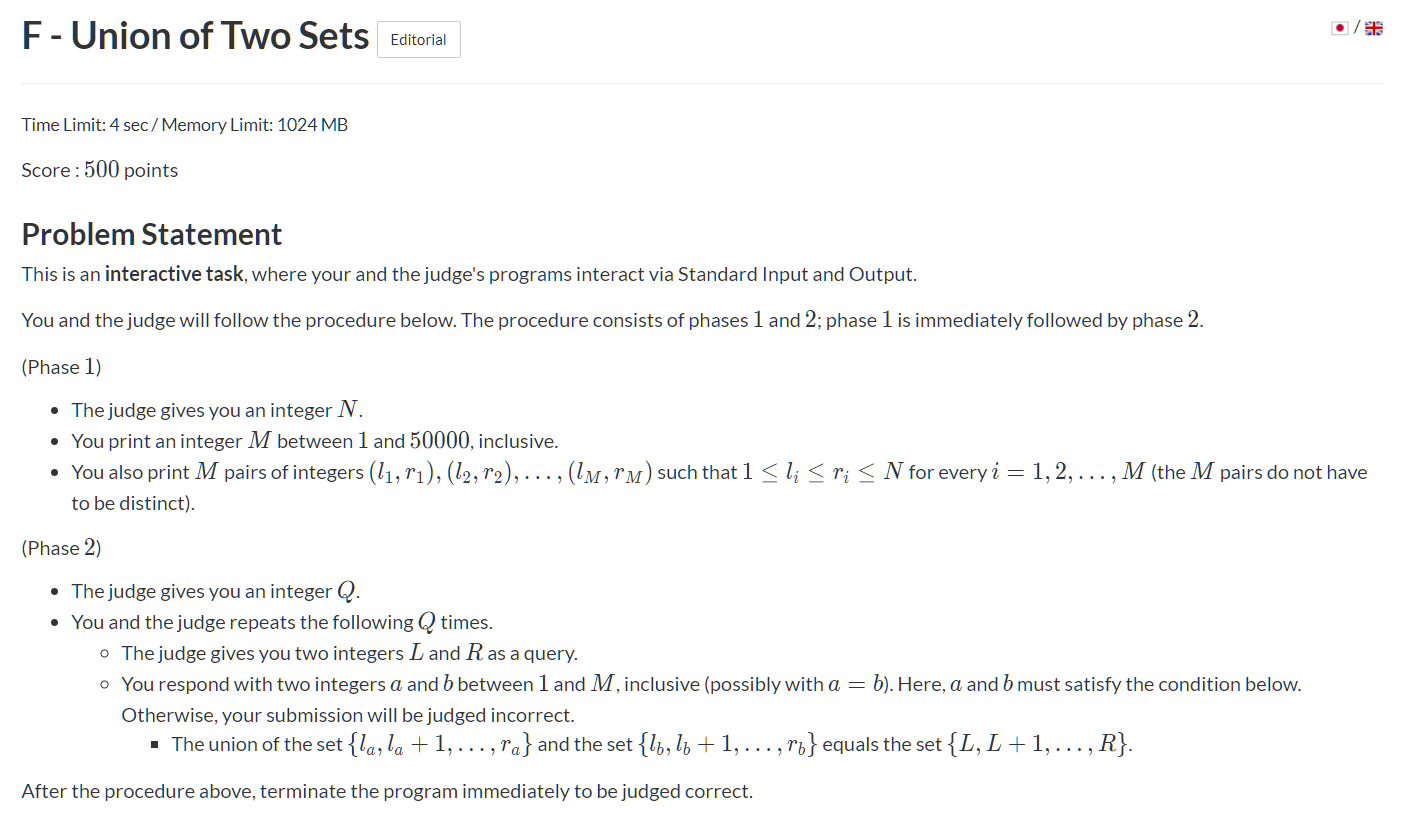1416x813 pixels.
Task: Click the "(Phase 2)" label
Action: click(x=61, y=548)
